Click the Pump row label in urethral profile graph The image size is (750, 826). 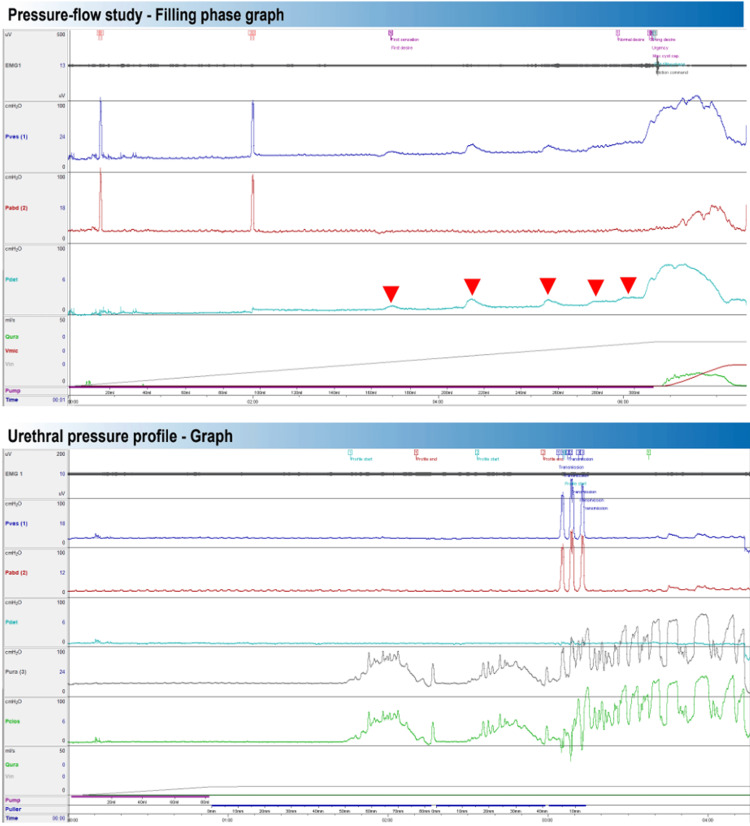(x=13, y=800)
